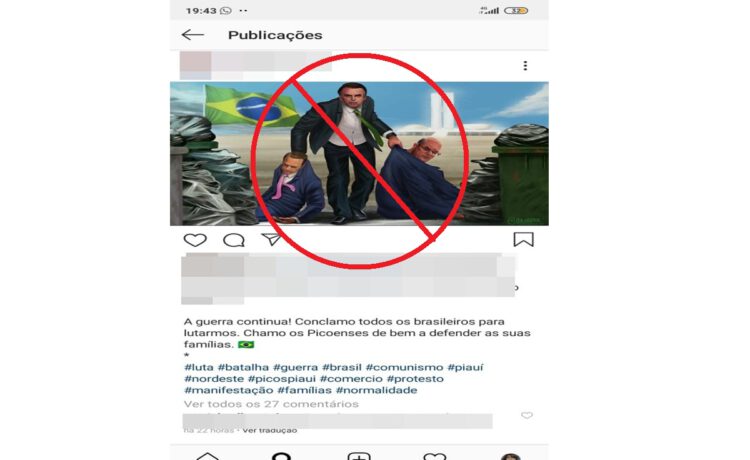Open comments via speech bubble icon
Viewport: 750px width, 460px height.
(234, 240)
